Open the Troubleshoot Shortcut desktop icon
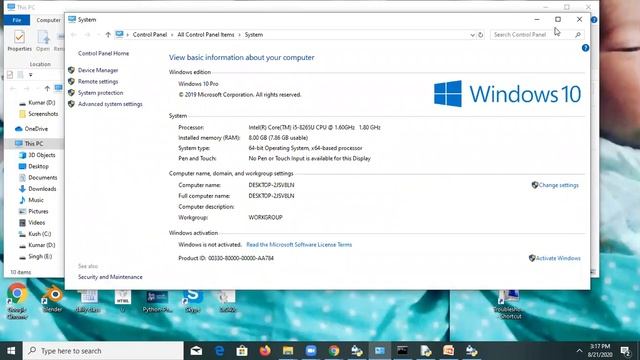640x360 pixels. coord(509,304)
